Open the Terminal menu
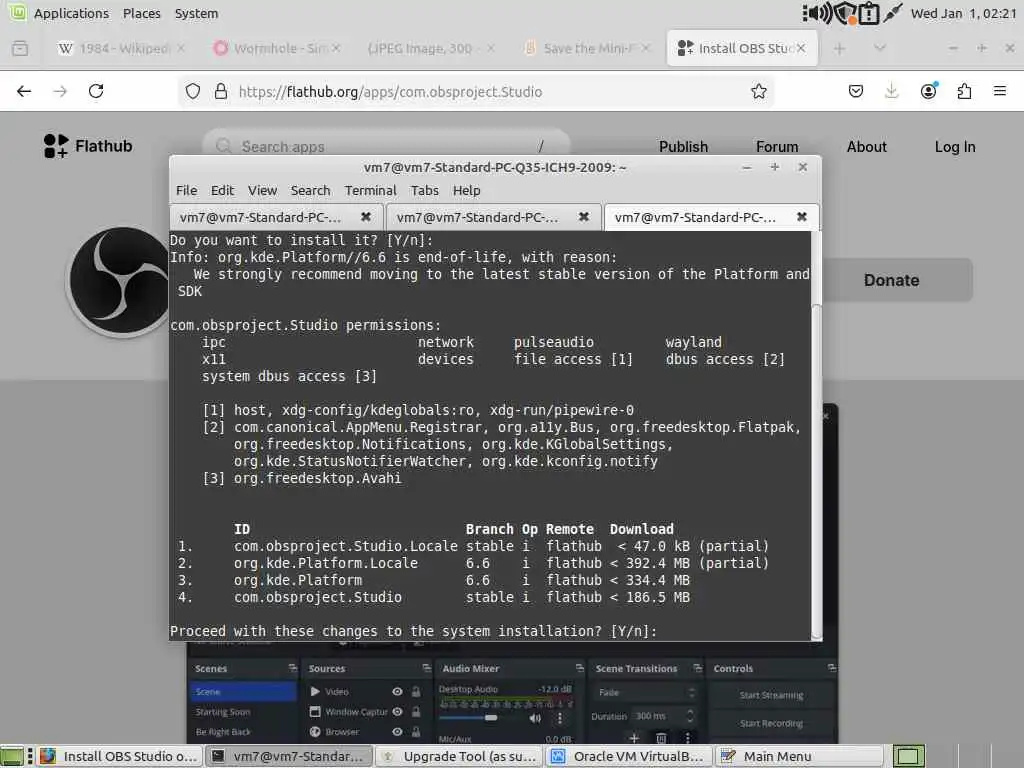Screen dimensions: 1024x768 coord(370,190)
